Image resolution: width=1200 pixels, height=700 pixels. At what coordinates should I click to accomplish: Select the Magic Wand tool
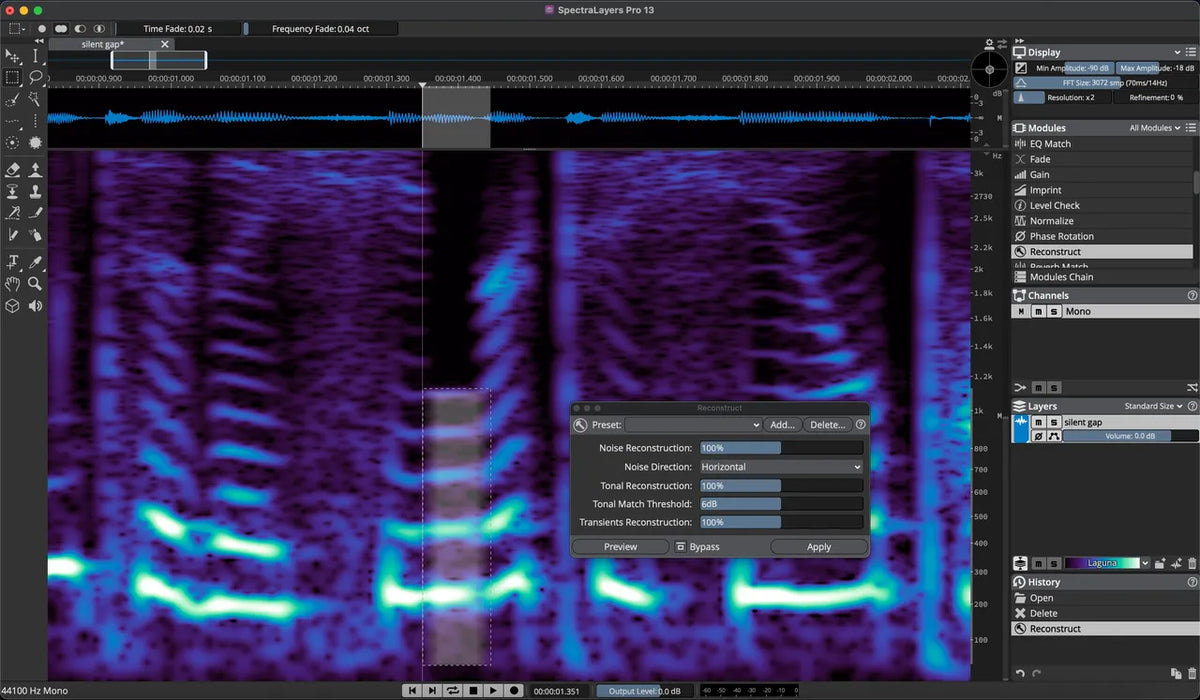35,99
